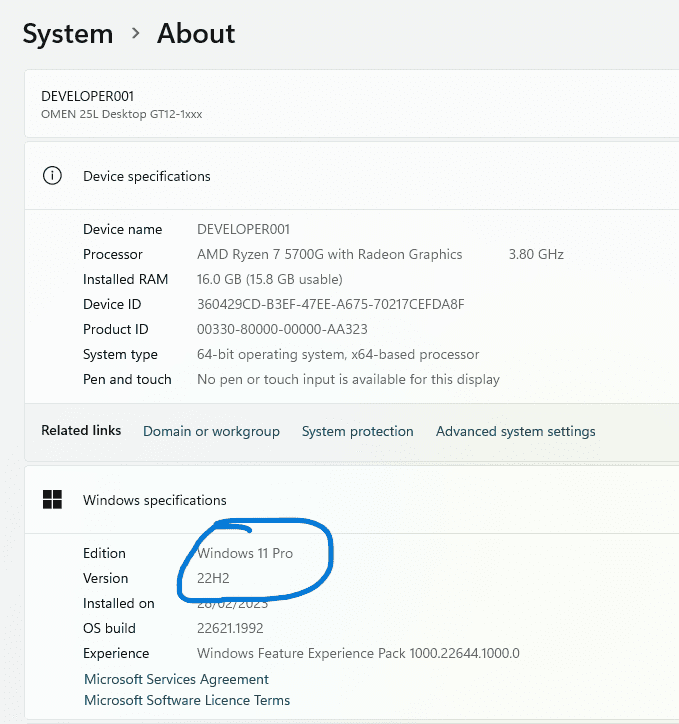Click the Edition label
The width and height of the screenshot is (679, 724).
coord(104,553)
